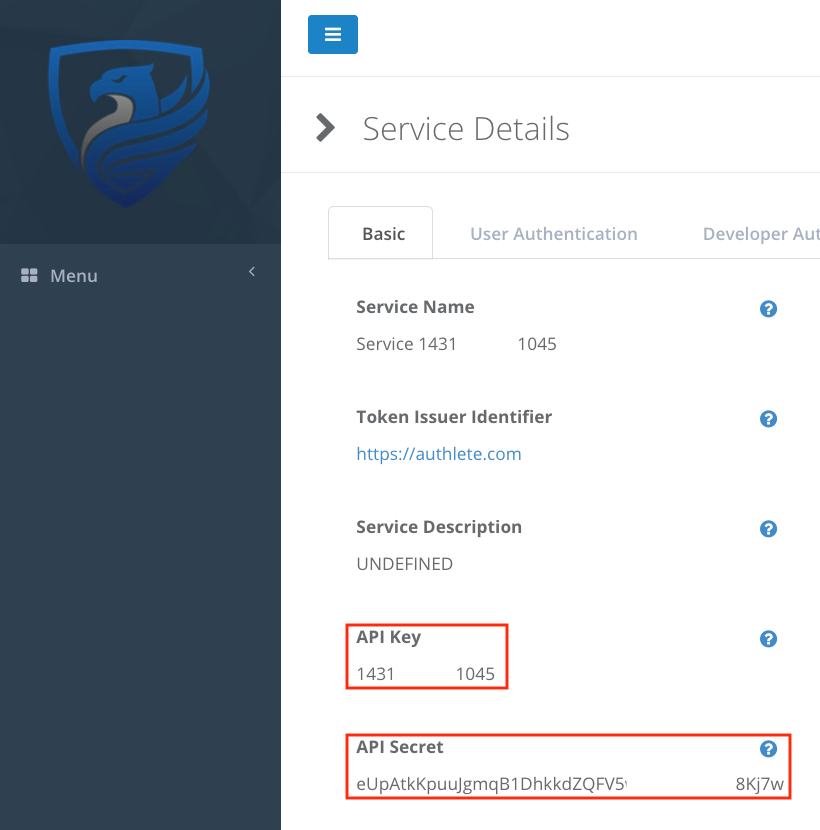820x830 pixels.
Task: Open help for Service Name
Action: [x=768, y=309]
